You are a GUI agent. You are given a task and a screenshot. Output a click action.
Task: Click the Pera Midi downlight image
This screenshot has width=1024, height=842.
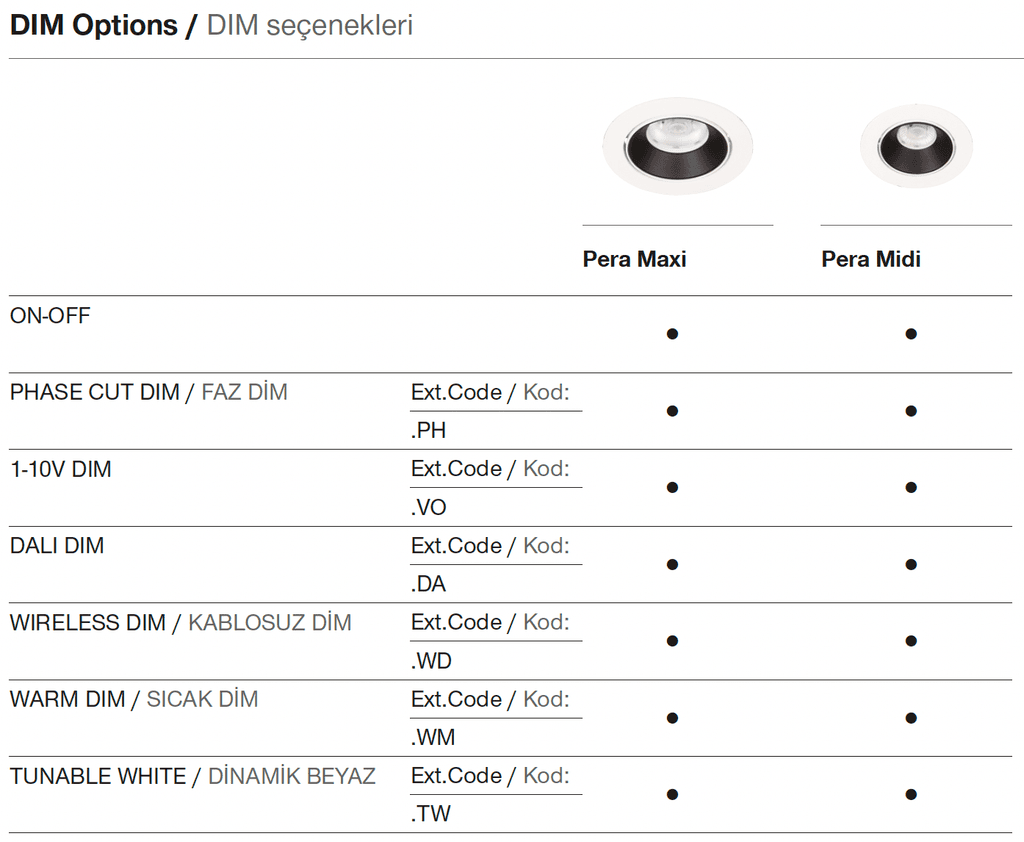[916, 146]
